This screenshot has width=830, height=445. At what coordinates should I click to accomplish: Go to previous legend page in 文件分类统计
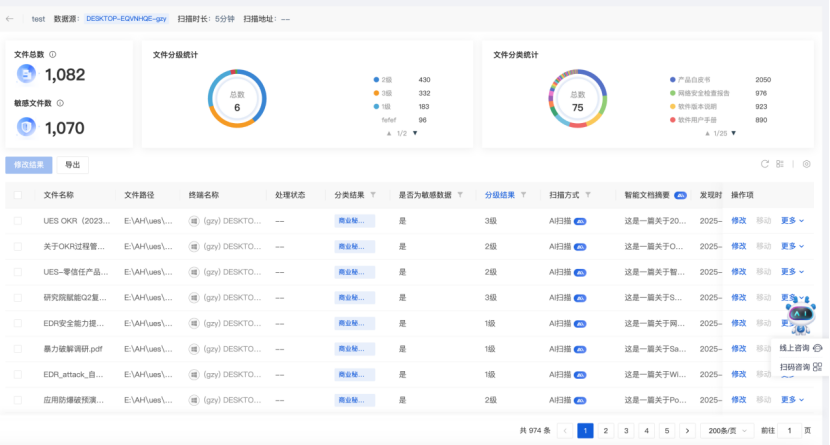[707, 133]
